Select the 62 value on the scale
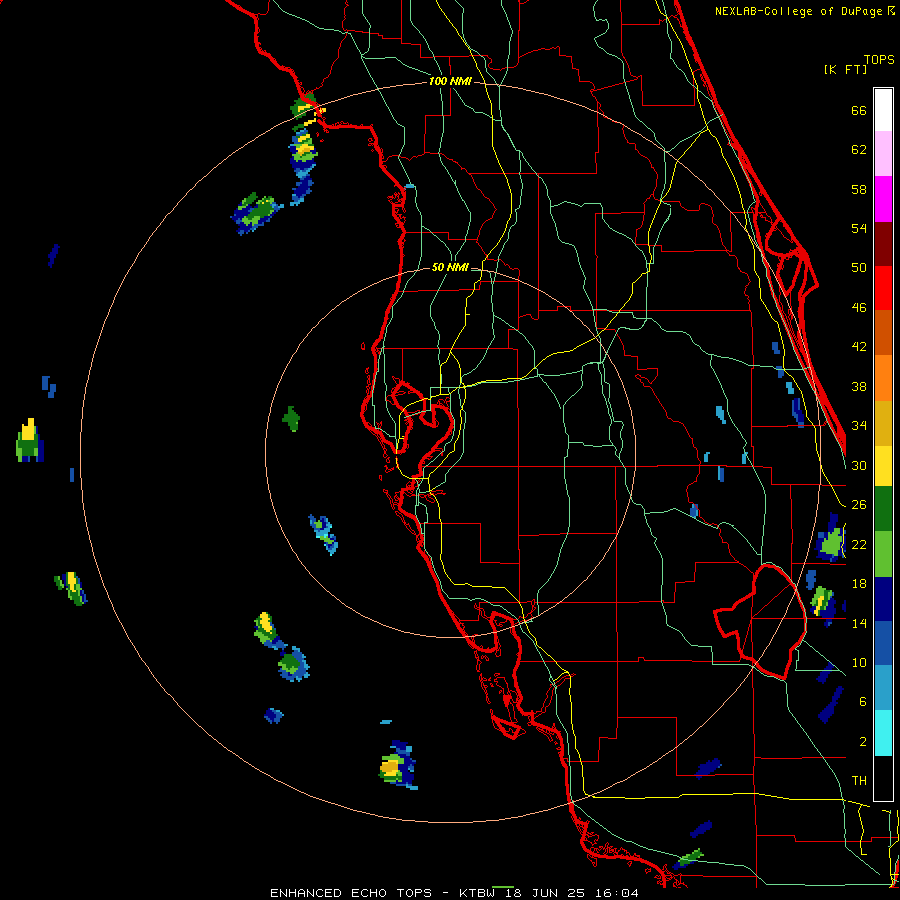900x900 pixels. point(859,149)
